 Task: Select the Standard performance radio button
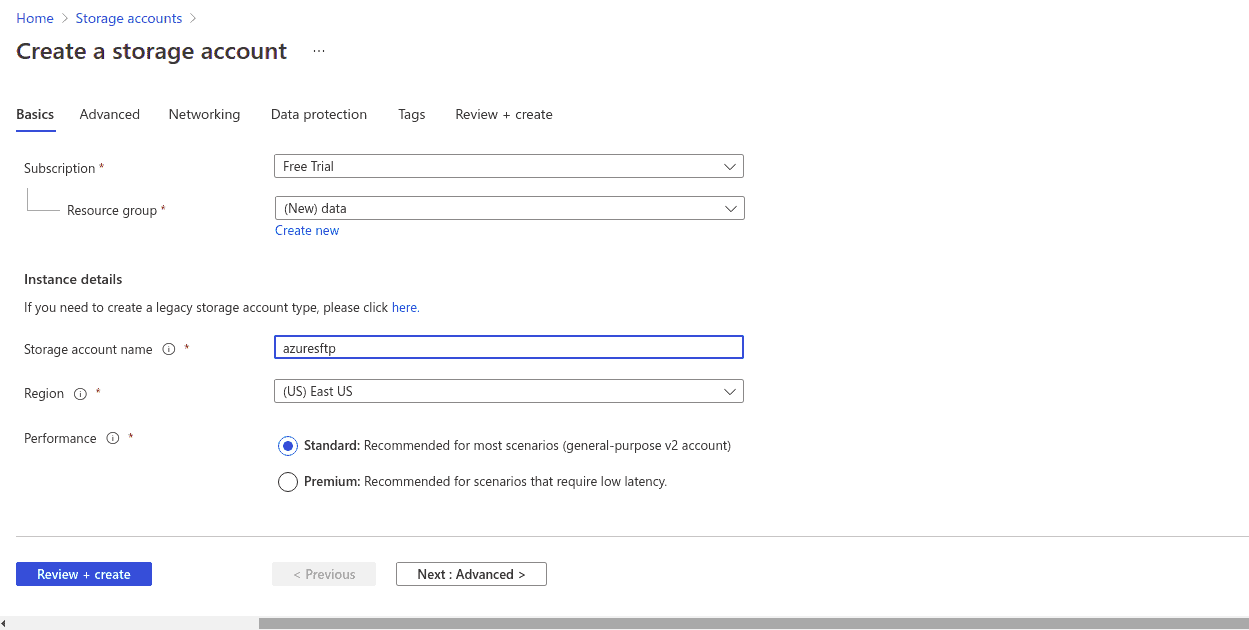click(x=288, y=446)
